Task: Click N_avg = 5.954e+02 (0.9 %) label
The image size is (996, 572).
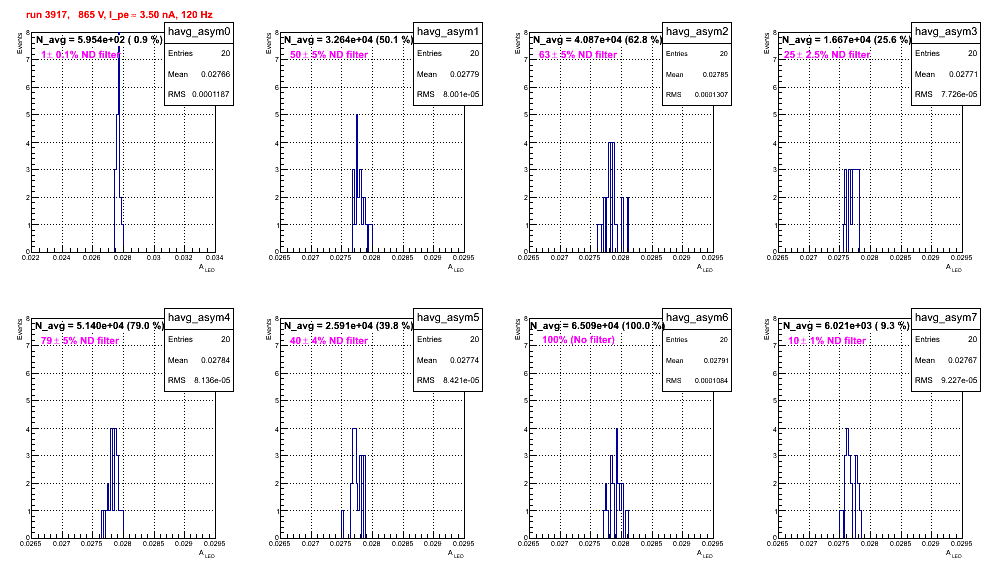Action: (99, 40)
